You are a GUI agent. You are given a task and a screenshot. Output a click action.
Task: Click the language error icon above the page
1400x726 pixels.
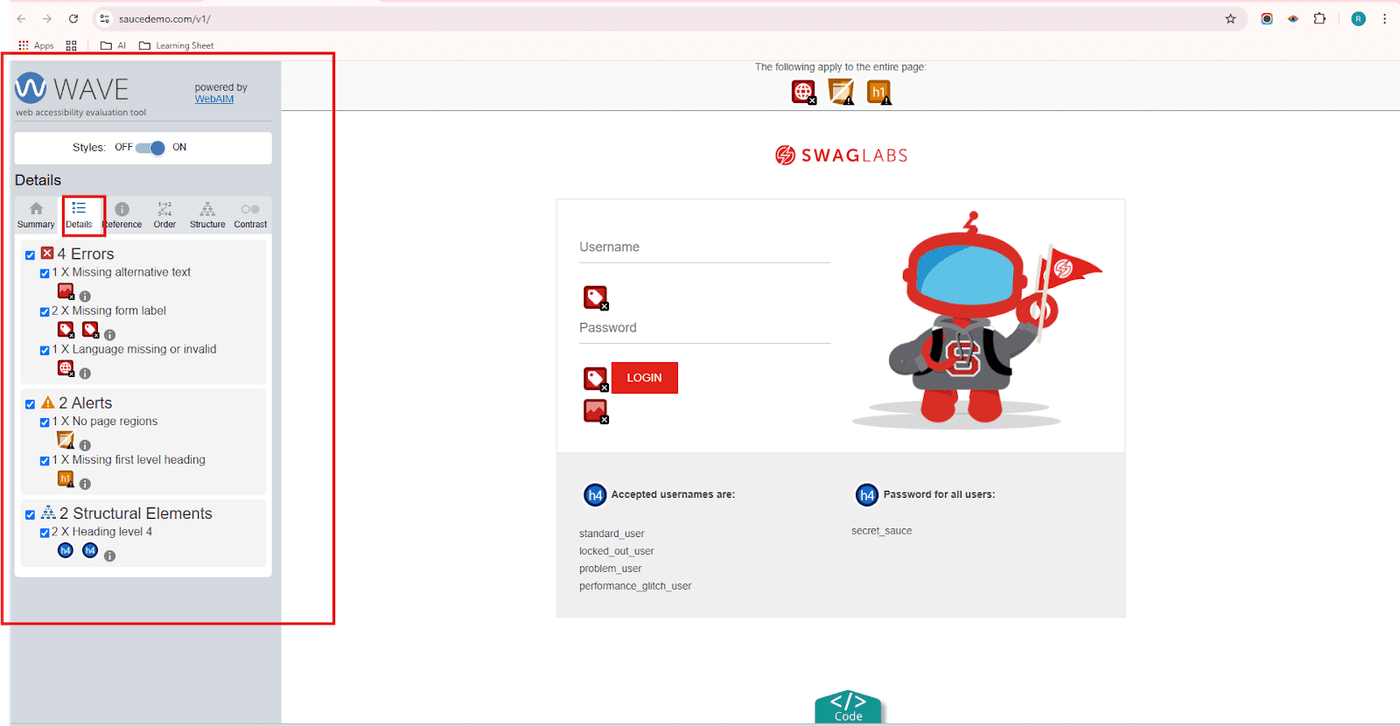[x=804, y=92]
